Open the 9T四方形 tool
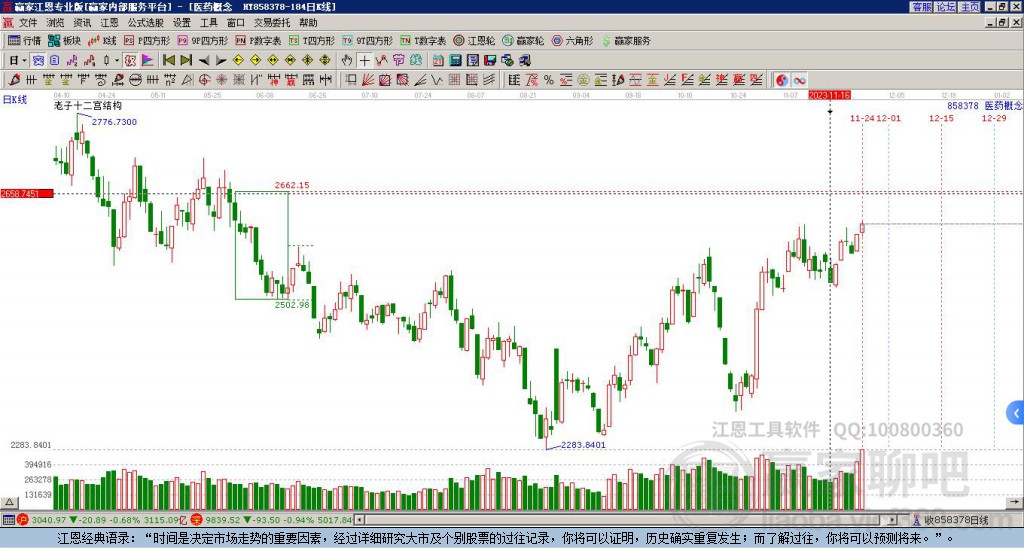Viewport: 1024px width, 548px height. tap(367, 40)
